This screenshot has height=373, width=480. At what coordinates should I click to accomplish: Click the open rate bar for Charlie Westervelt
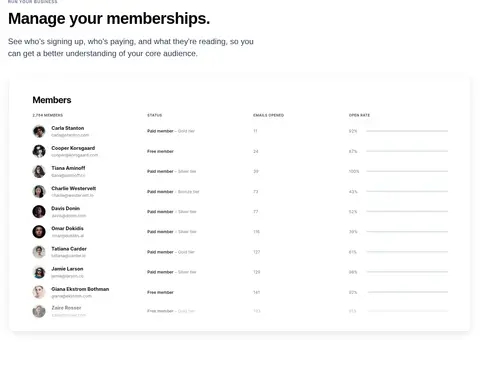407,191
